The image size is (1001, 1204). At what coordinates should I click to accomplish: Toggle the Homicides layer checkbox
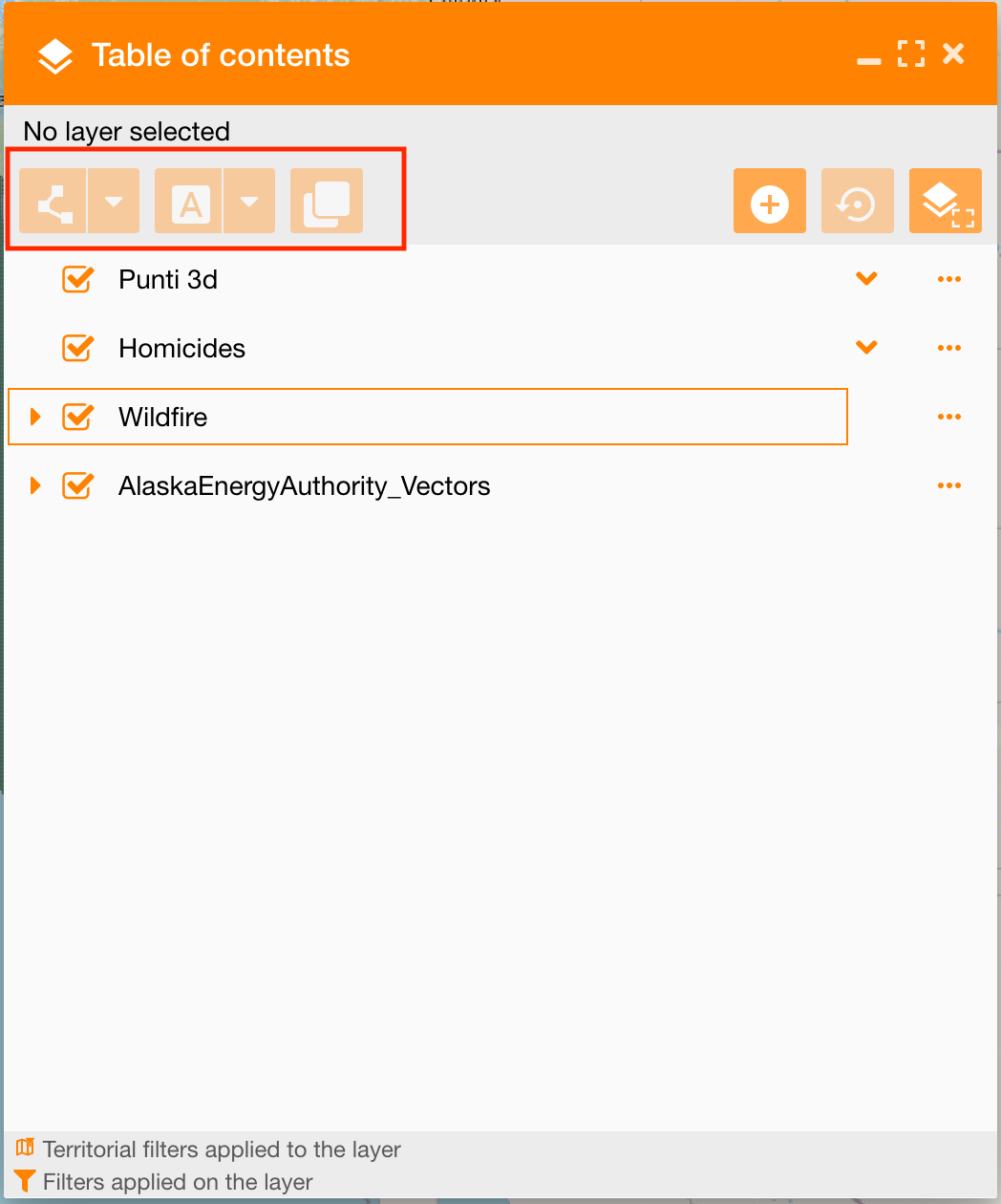[77, 348]
